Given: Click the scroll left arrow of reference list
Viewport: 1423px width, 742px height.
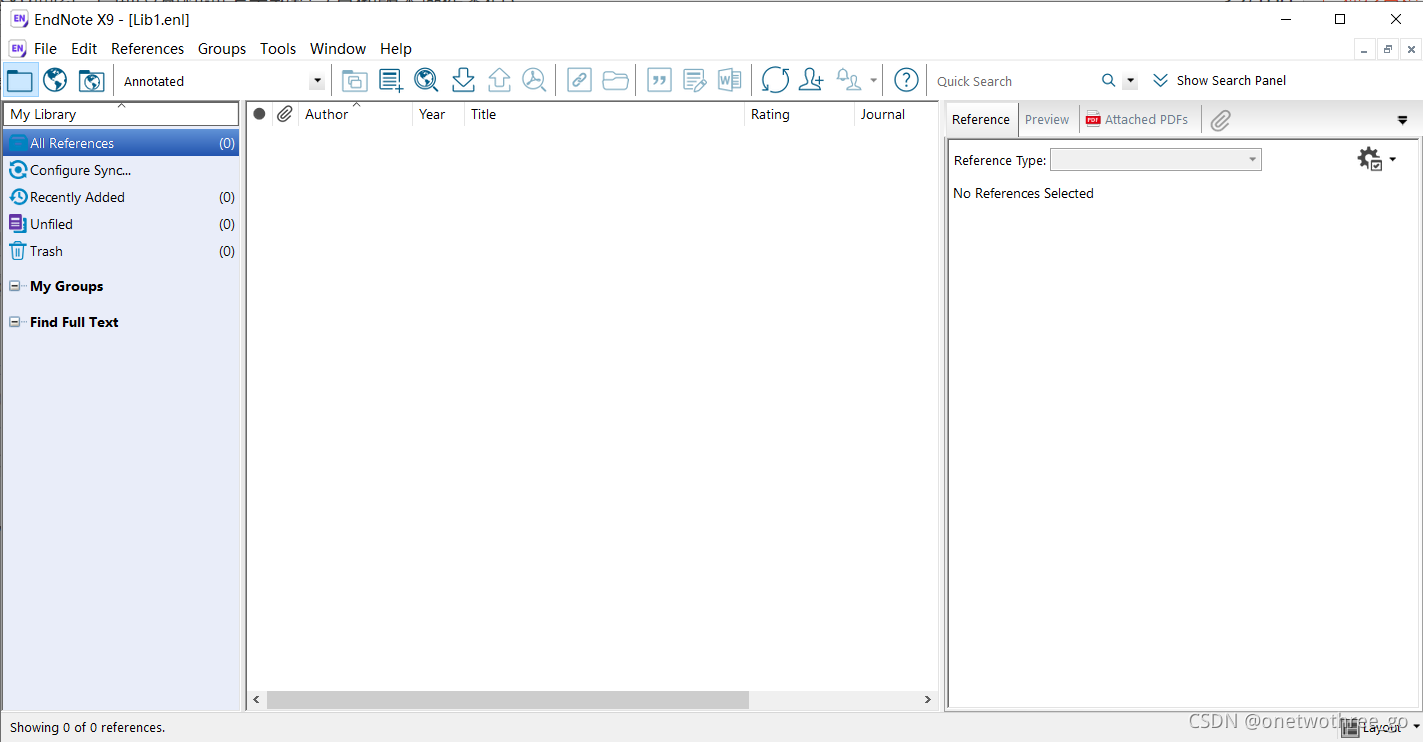Looking at the screenshot, I should tap(256, 700).
